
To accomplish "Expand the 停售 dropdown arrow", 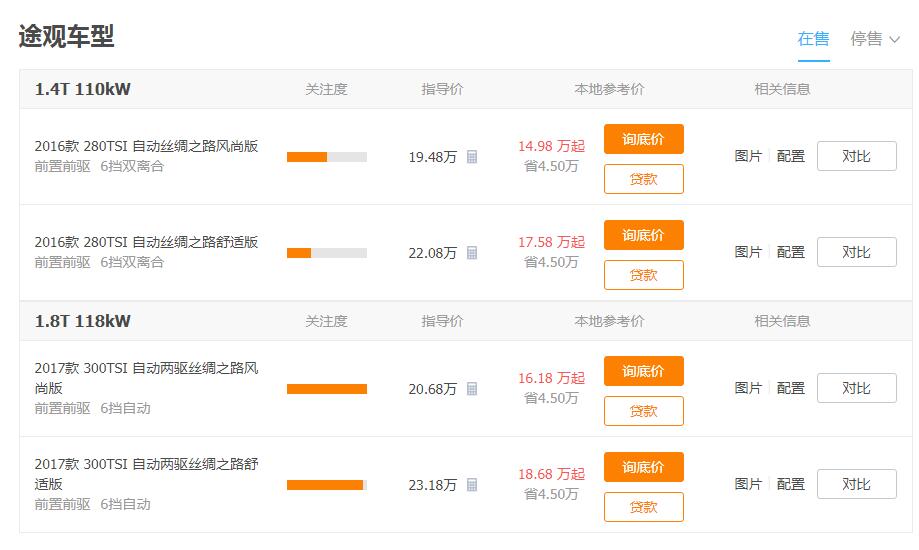I will click(x=894, y=40).
